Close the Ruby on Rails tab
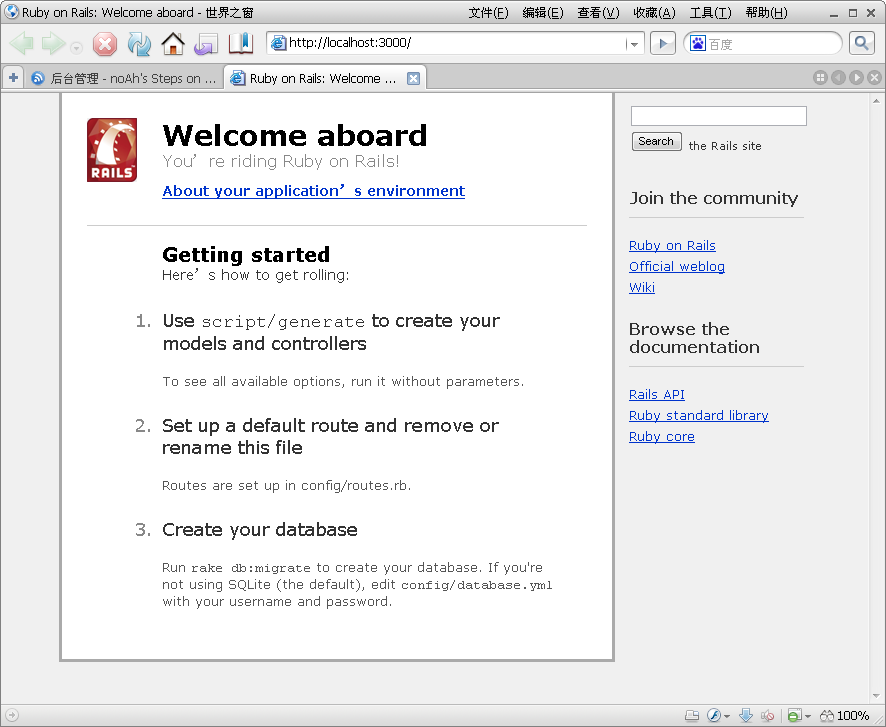The height and width of the screenshot is (727, 886). [413, 78]
